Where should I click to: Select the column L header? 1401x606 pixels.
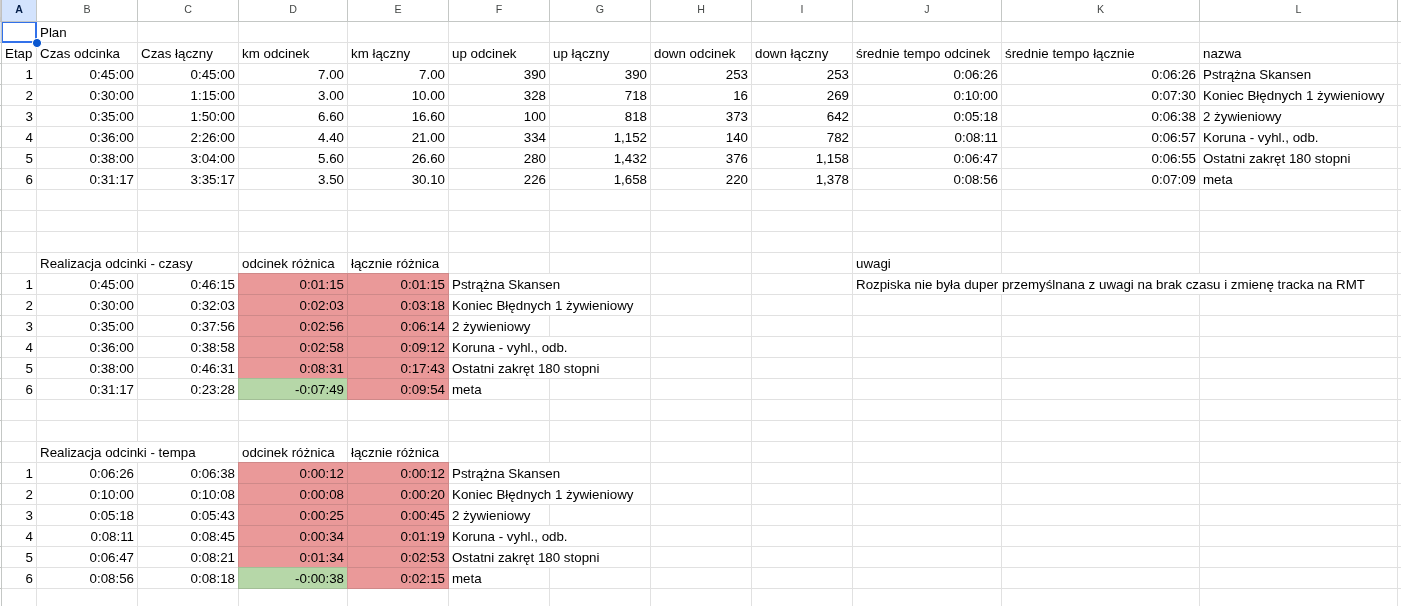1298,10
